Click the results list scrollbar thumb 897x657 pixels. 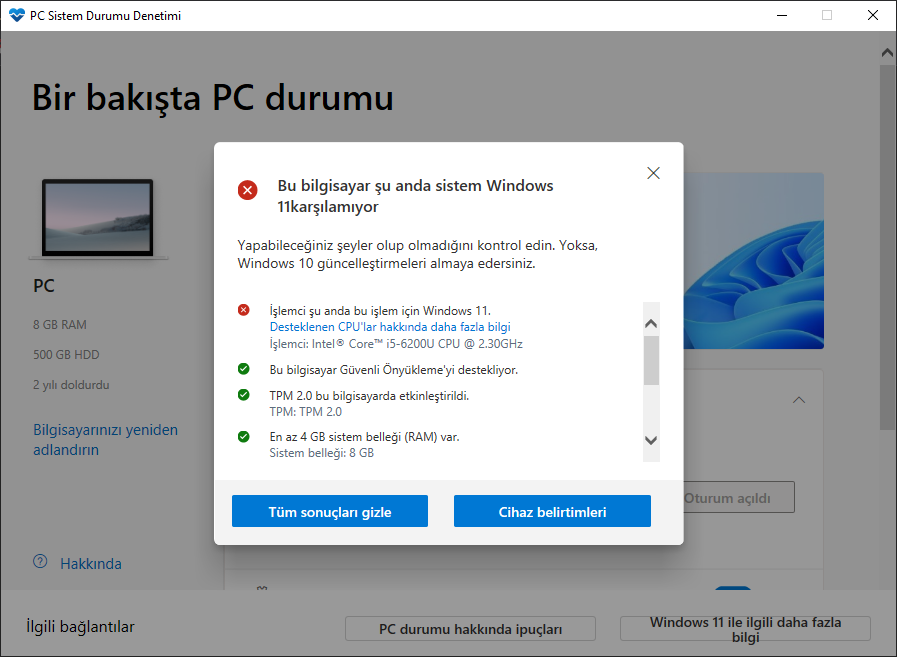click(x=651, y=361)
